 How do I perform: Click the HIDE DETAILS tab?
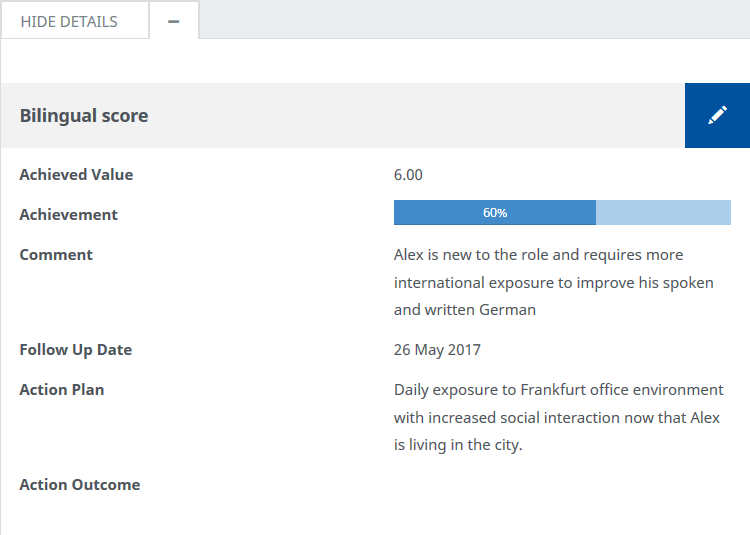coord(69,21)
